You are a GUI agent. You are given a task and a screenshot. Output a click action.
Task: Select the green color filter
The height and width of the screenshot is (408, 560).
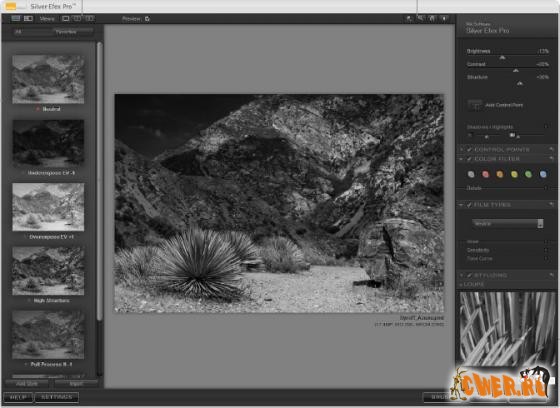coord(528,174)
